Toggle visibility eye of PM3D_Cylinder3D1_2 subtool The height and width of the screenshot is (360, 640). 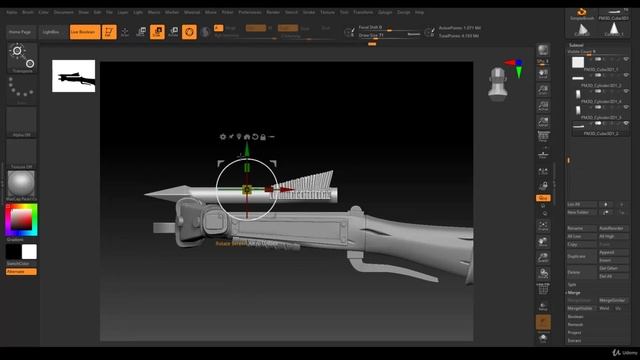[626, 75]
